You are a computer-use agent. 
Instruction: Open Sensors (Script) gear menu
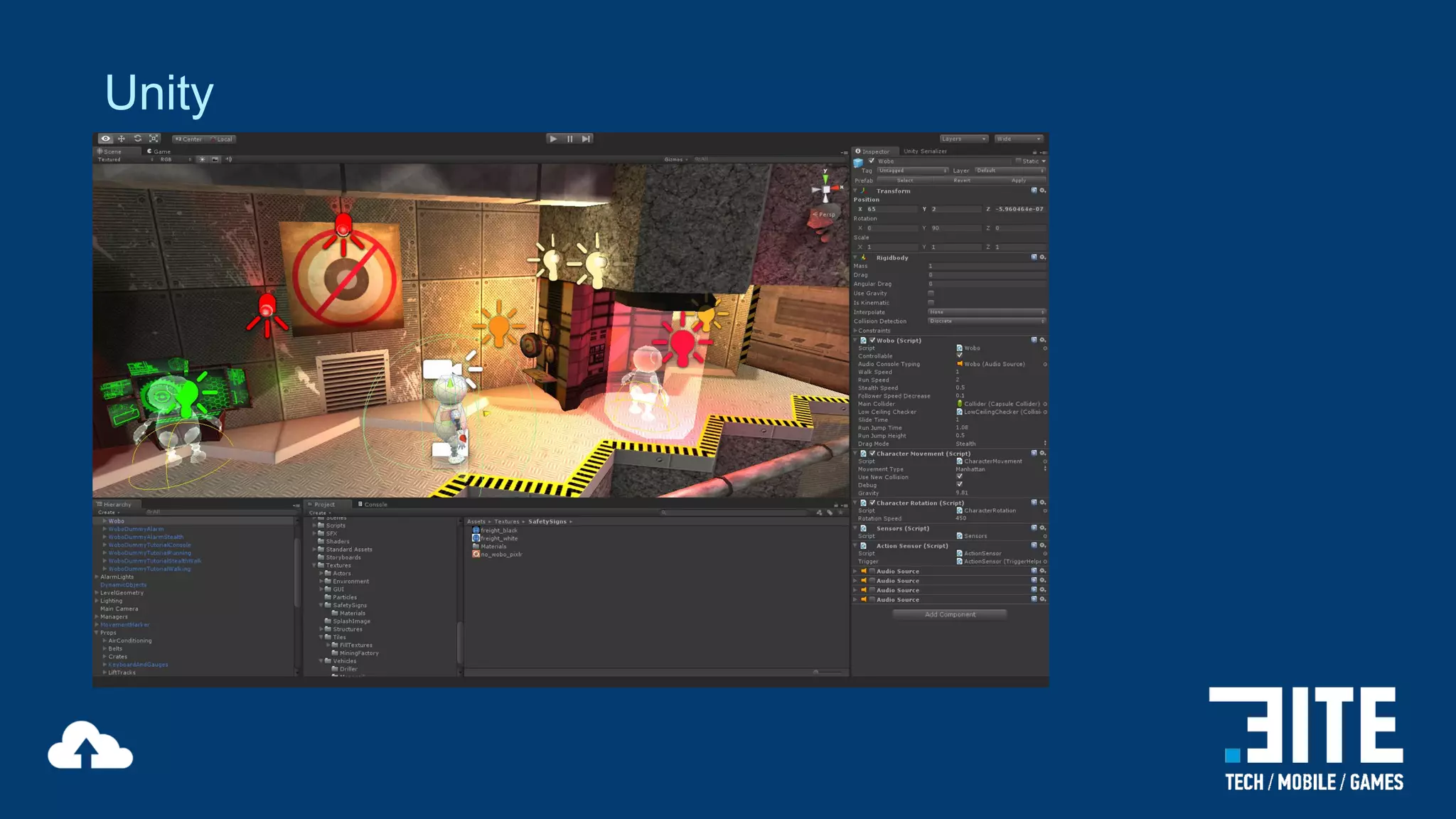1043,528
